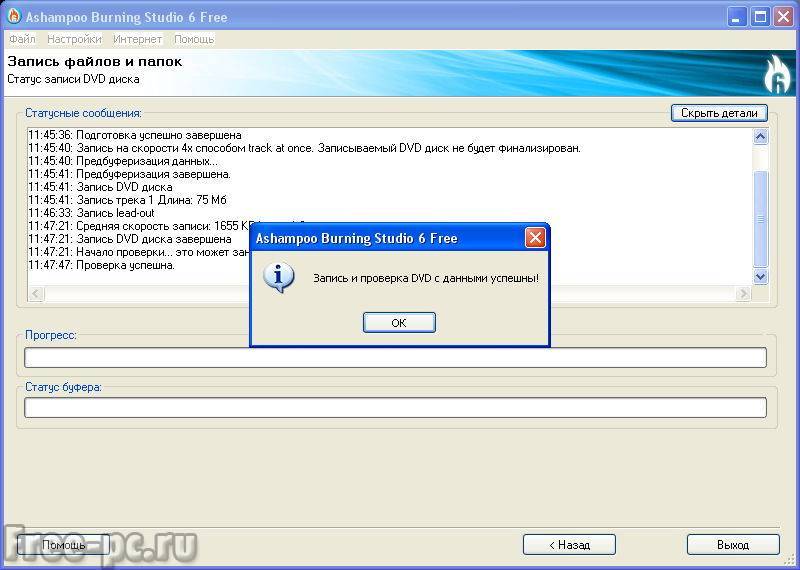Click the 'Прогресс:' label
Image resolution: width=800 pixels, height=570 pixels.
pos(51,335)
